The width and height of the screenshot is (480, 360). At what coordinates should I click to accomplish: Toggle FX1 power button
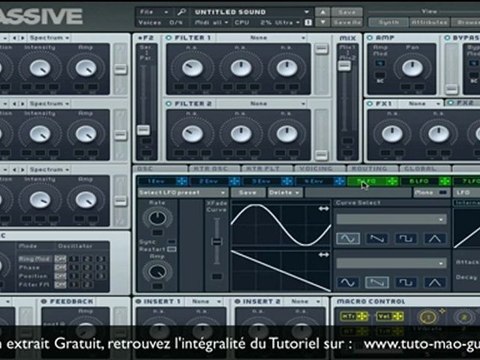click(x=370, y=104)
